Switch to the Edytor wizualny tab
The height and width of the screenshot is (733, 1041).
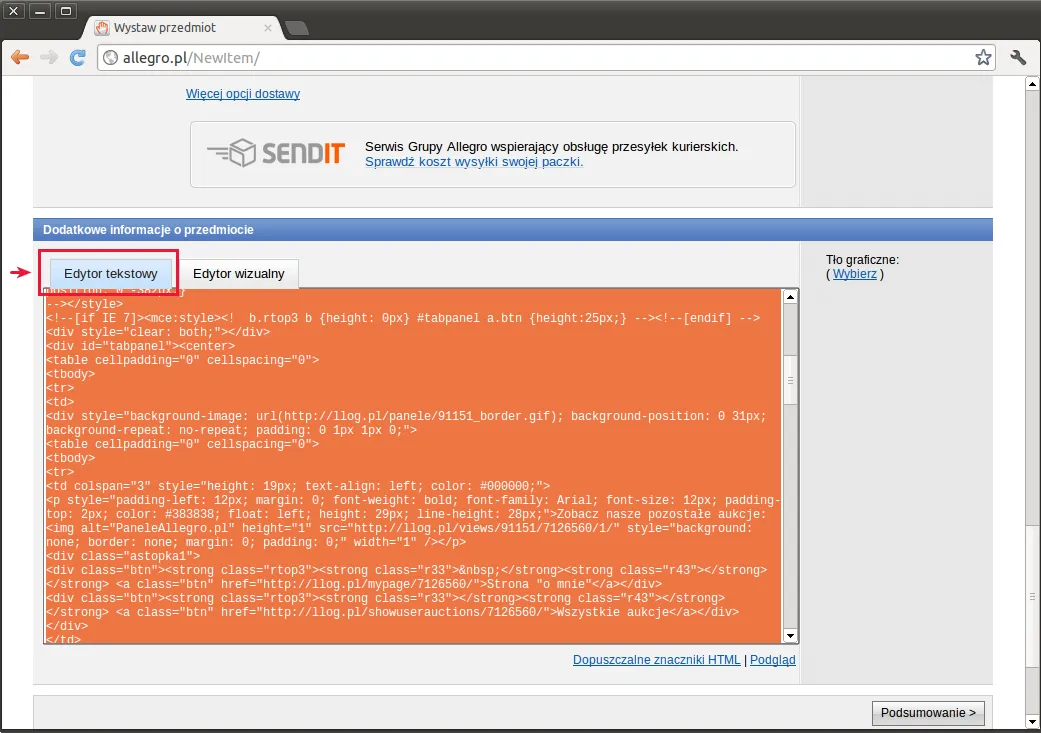[238, 273]
